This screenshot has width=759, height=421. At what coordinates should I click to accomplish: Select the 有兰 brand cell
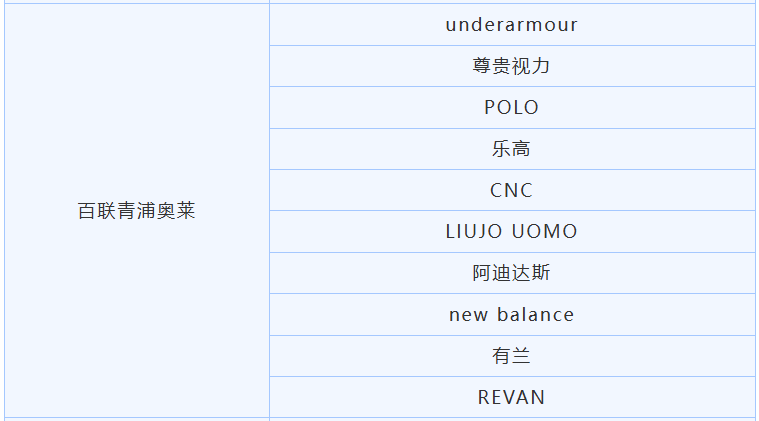[511, 355]
